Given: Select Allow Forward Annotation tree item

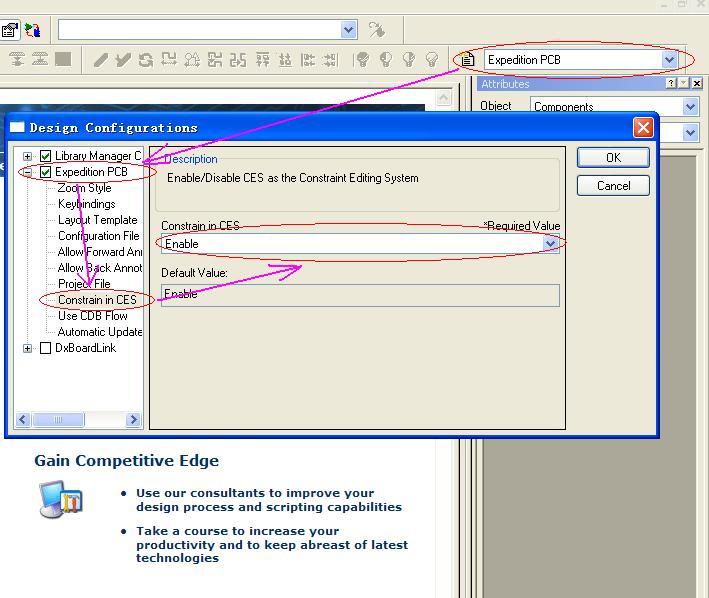Looking at the screenshot, I should 100,252.
